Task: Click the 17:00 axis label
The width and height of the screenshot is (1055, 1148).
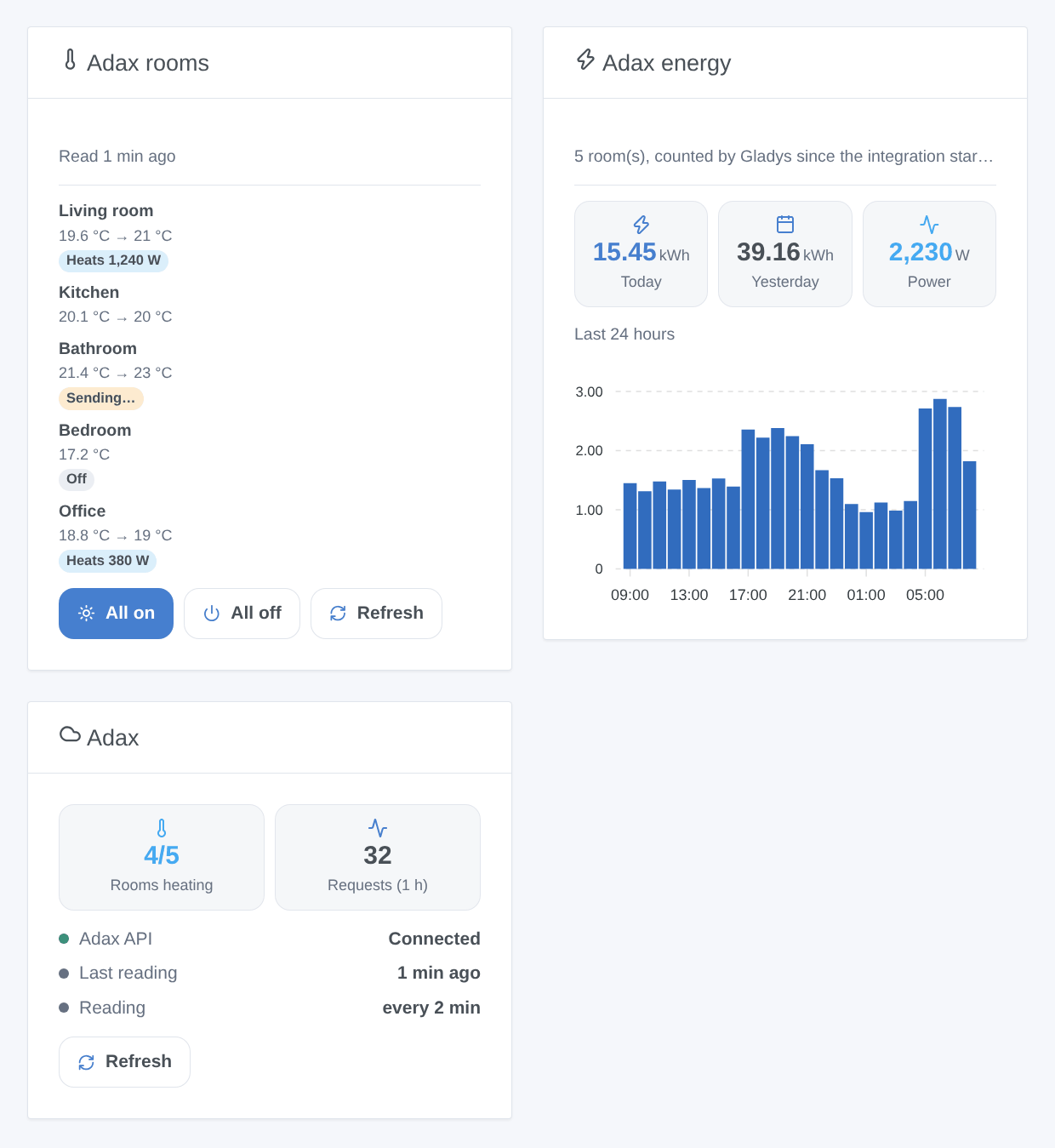Action: click(748, 595)
